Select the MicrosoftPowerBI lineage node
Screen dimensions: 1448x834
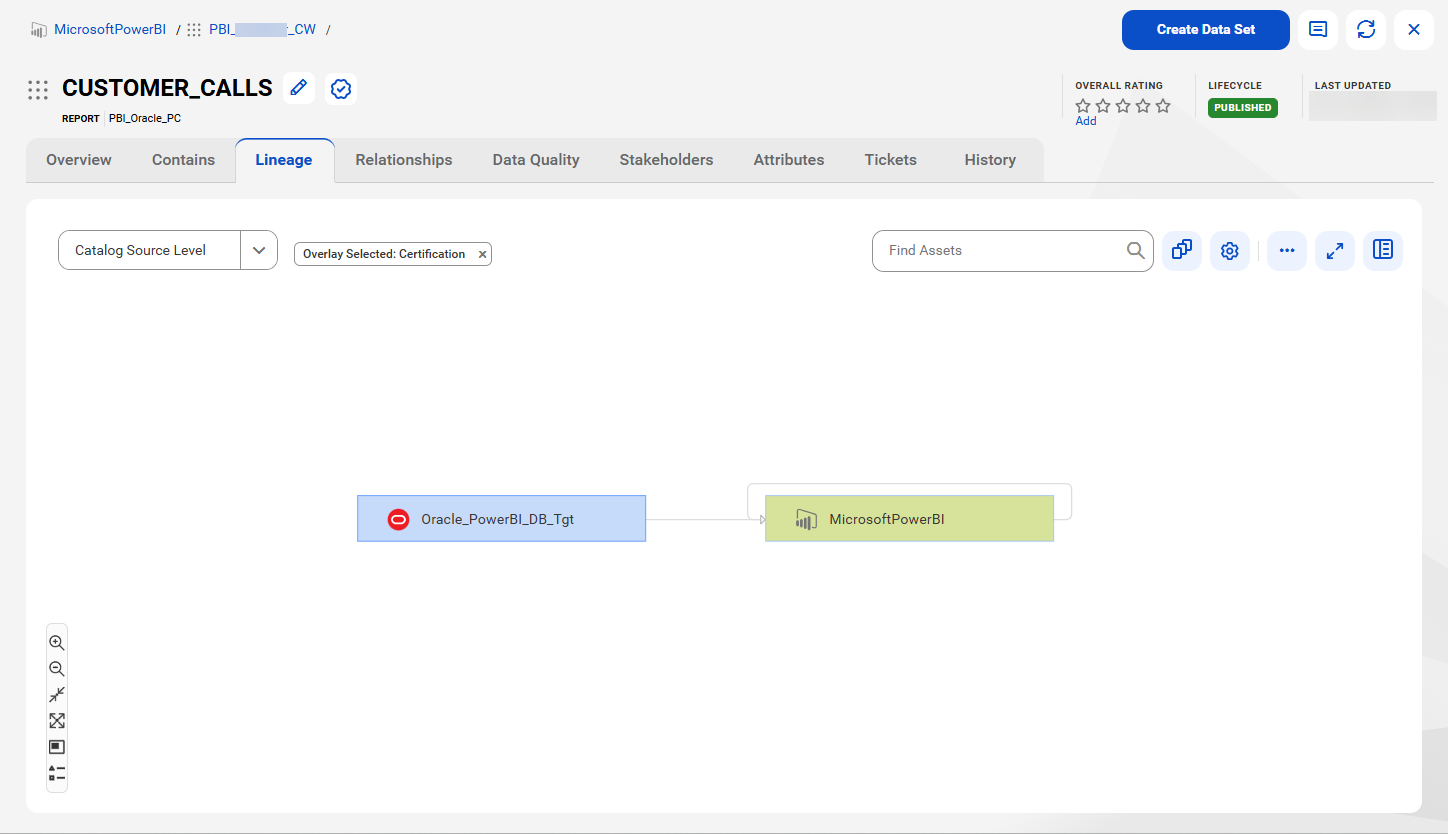coord(909,519)
